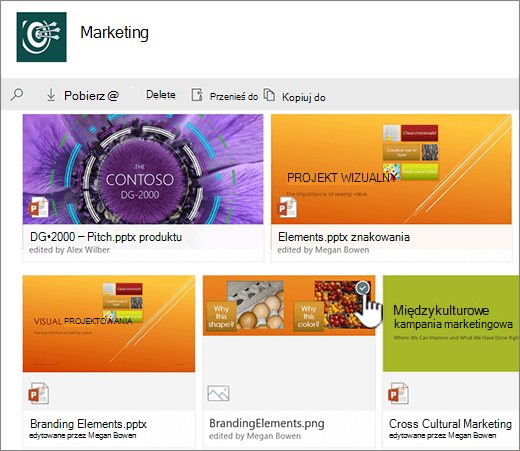Click the Kopiuj do copy icon
Viewport: 520px width, 451px height.
click(269, 94)
